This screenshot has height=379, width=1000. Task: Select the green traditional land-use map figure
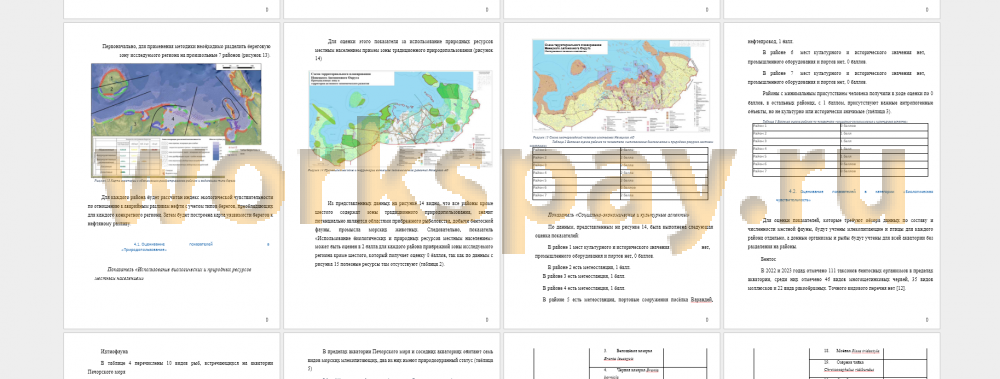(401, 119)
